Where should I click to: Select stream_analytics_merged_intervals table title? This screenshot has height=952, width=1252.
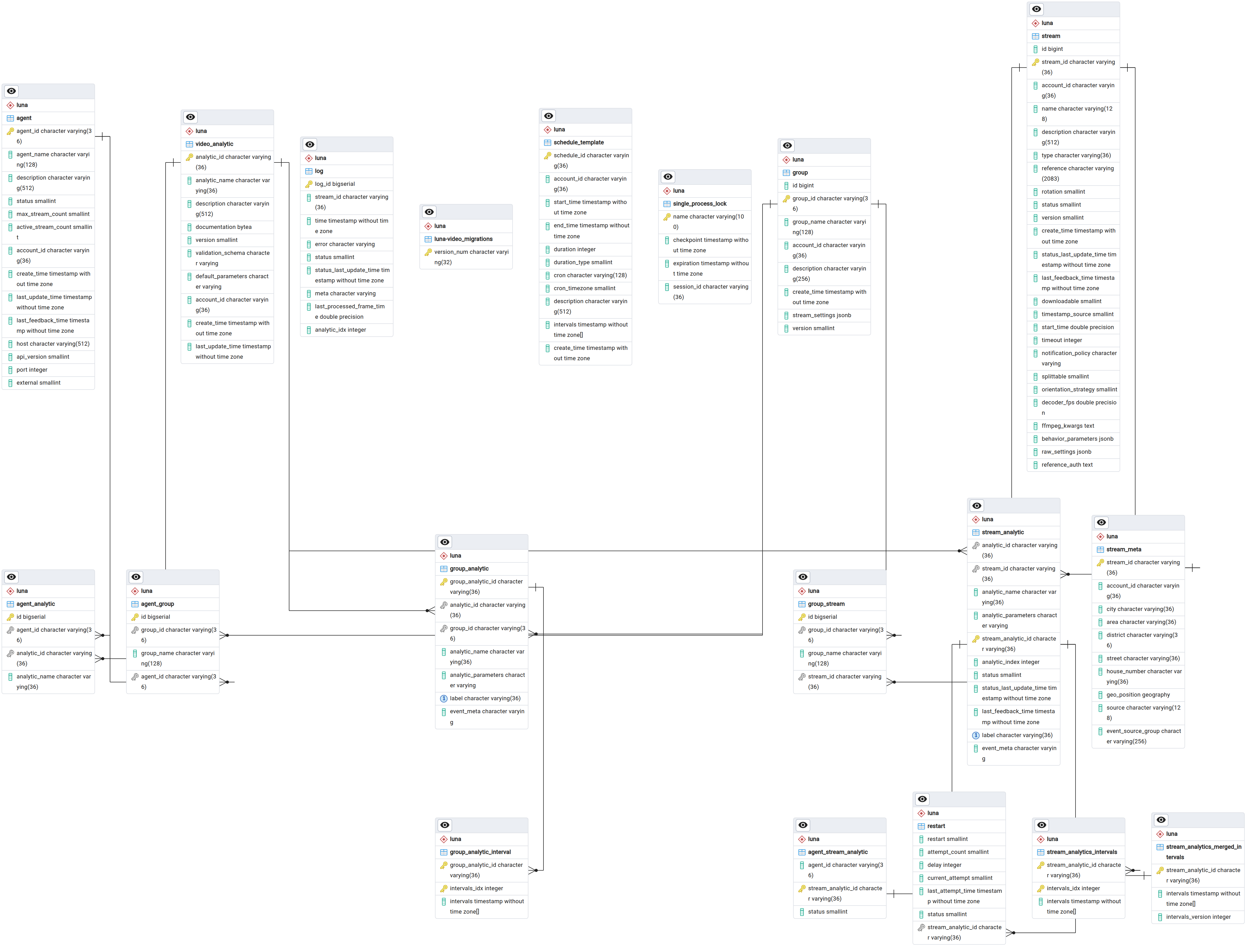(1203, 853)
